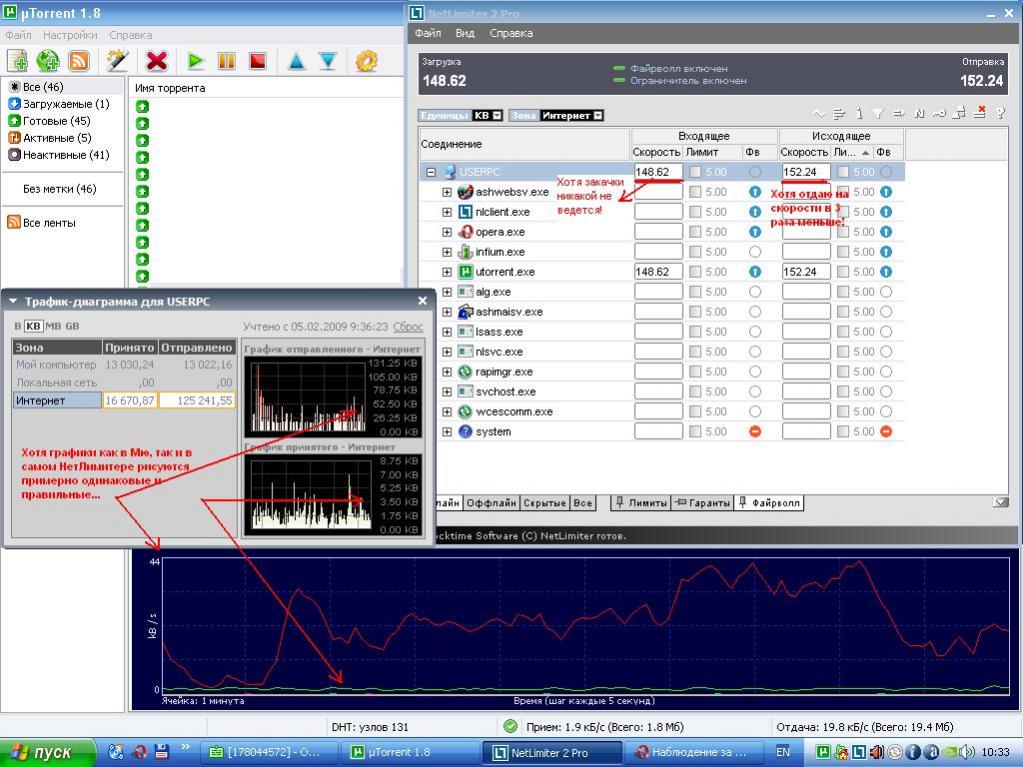The height and width of the screenshot is (767, 1023).
Task: Click the red Stop torrent icon
Action: (x=258, y=61)
